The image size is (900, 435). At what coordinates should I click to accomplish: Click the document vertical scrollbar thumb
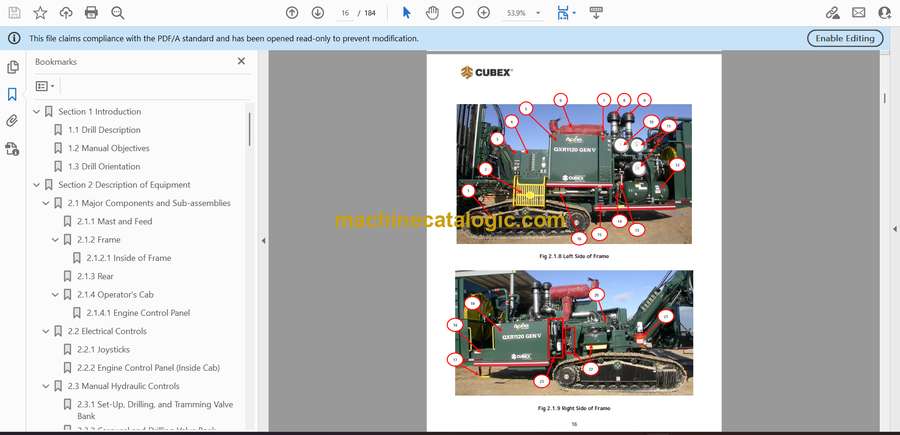pos(885,98)
